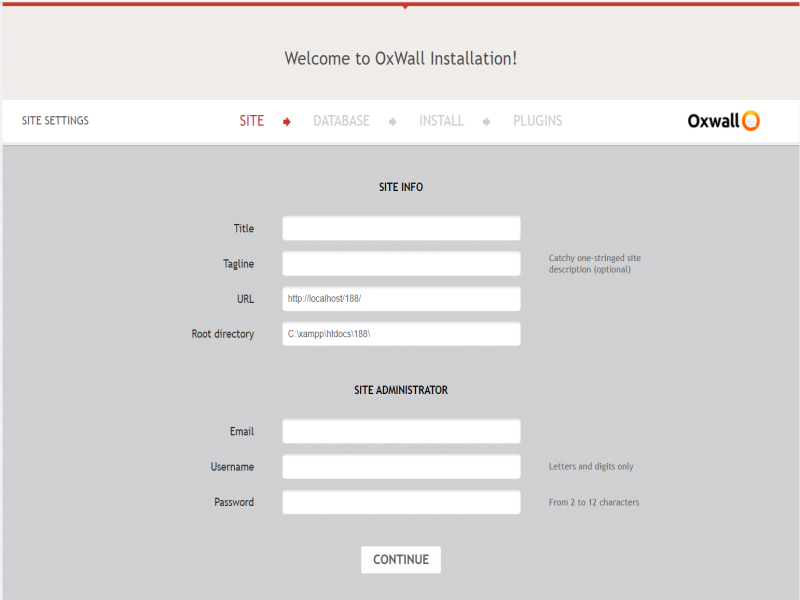Click the Username input box

tap(401, 467)
